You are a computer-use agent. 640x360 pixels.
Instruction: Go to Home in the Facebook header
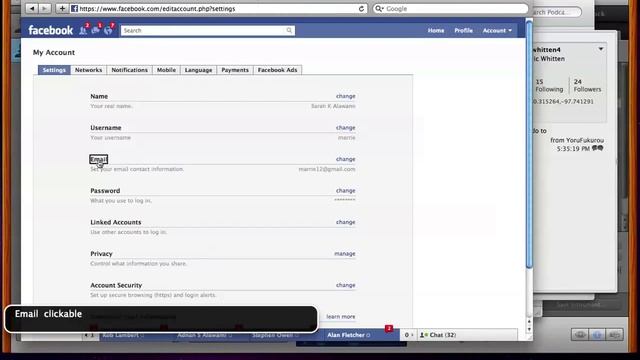(436, 30)
